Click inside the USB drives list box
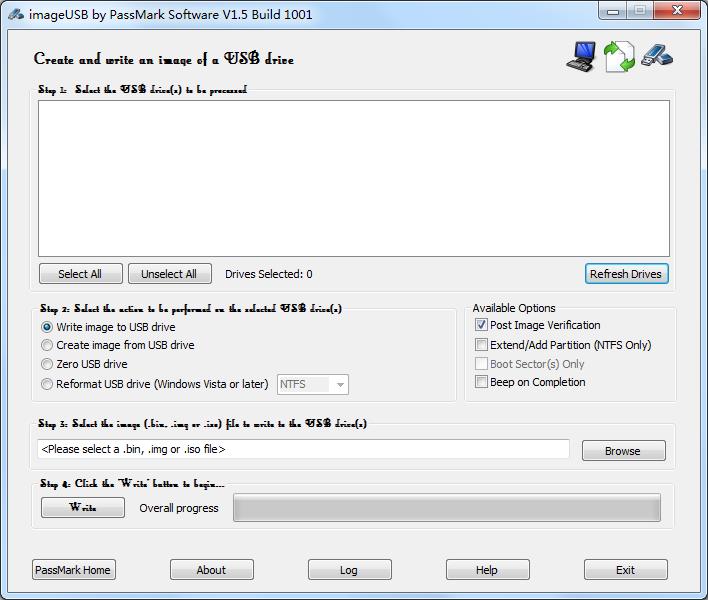 click(x=354, y=178)
